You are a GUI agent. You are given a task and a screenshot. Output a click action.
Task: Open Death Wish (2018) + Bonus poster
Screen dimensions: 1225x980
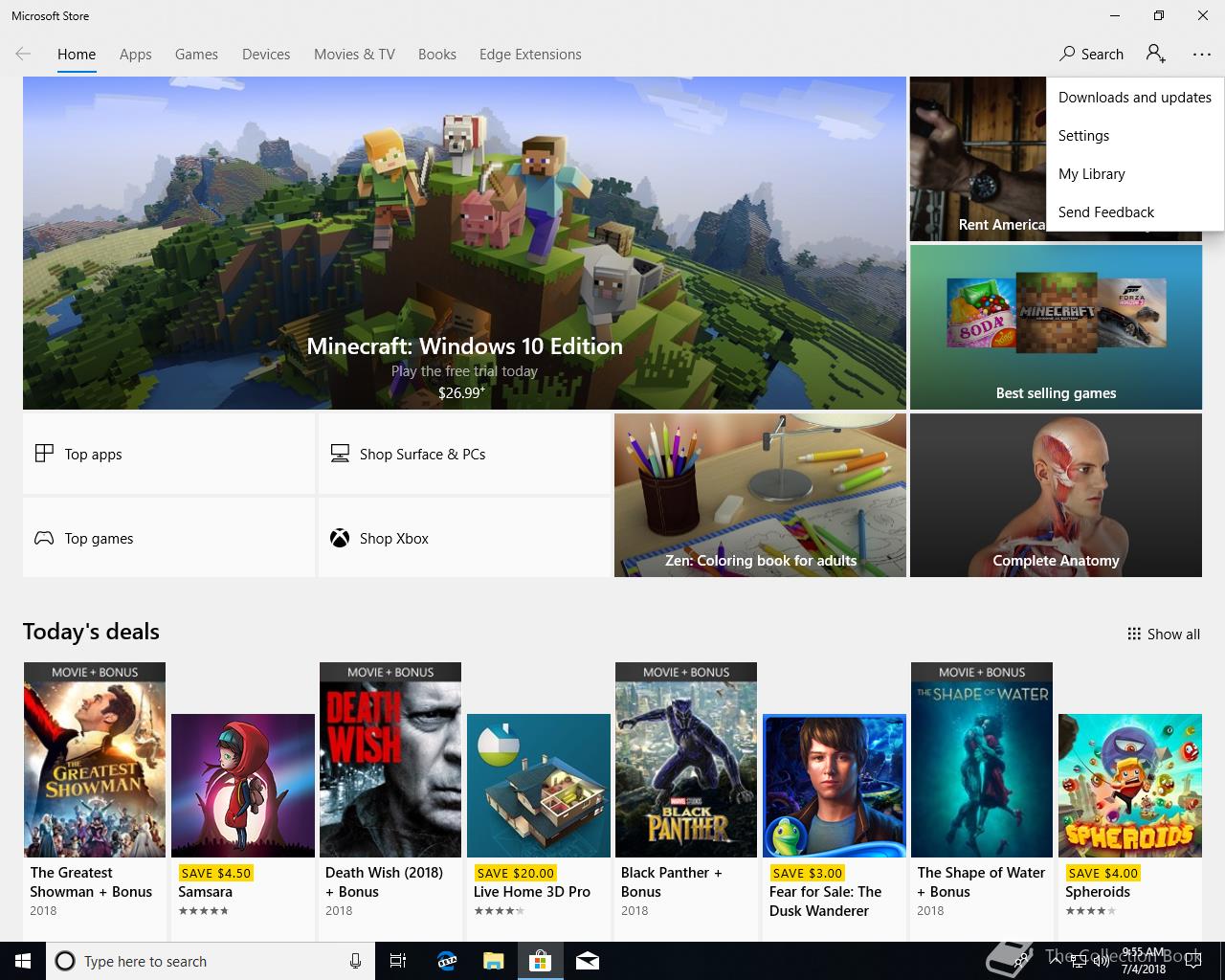(x=390, y=760)
